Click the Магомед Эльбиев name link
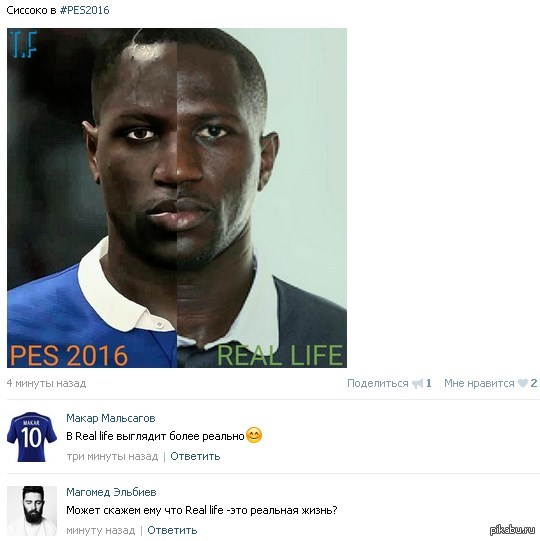This screenshot has height=541, width=540. pyautogui.click(x=111, y=492)
